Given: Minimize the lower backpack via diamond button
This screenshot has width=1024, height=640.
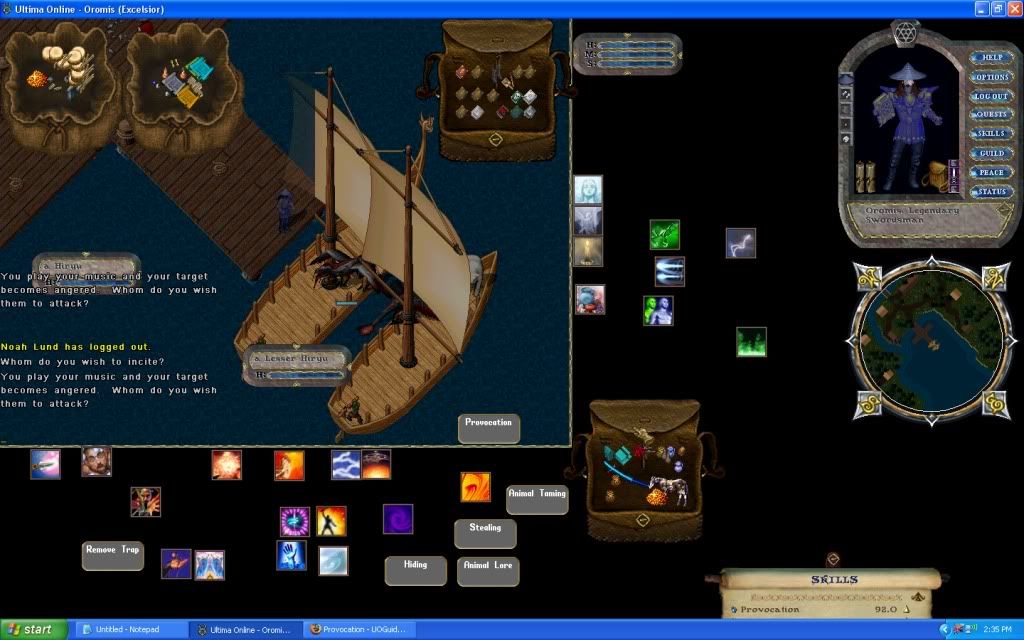Looking at the screenshot, I should pyautogui.click(x=643, y=520).
